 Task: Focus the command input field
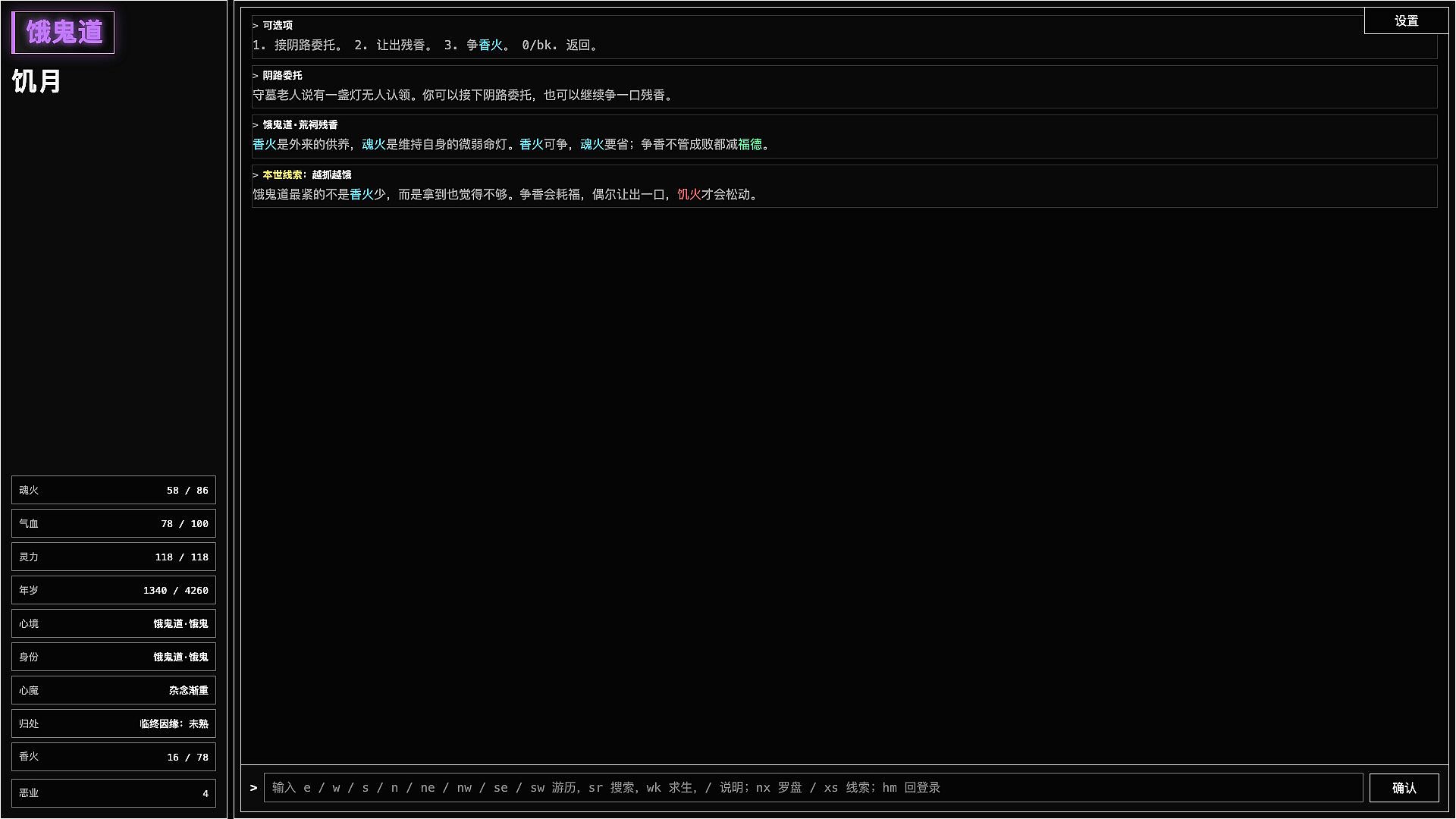pos(813,788)
